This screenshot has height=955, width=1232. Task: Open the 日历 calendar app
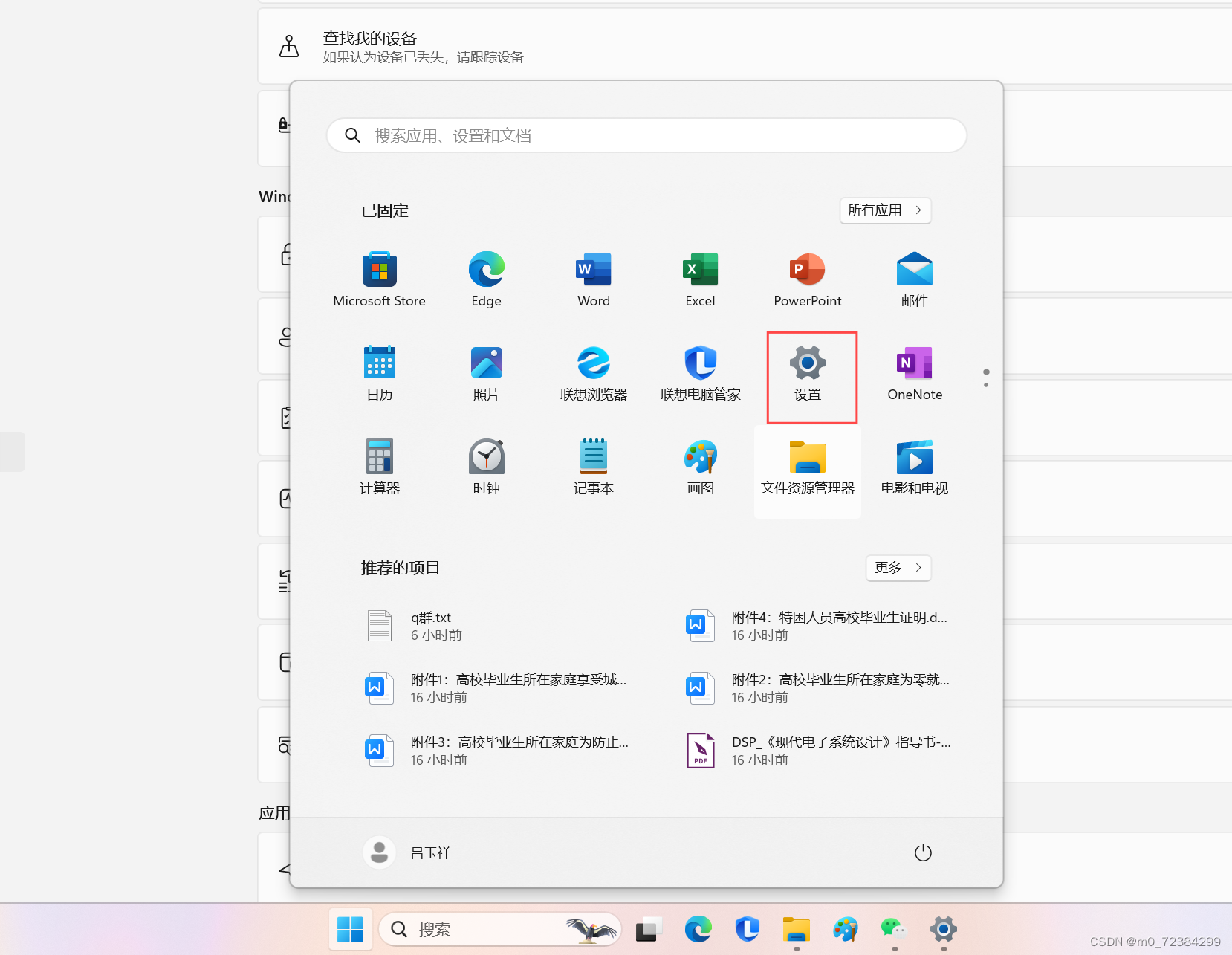tap(379, 374)
